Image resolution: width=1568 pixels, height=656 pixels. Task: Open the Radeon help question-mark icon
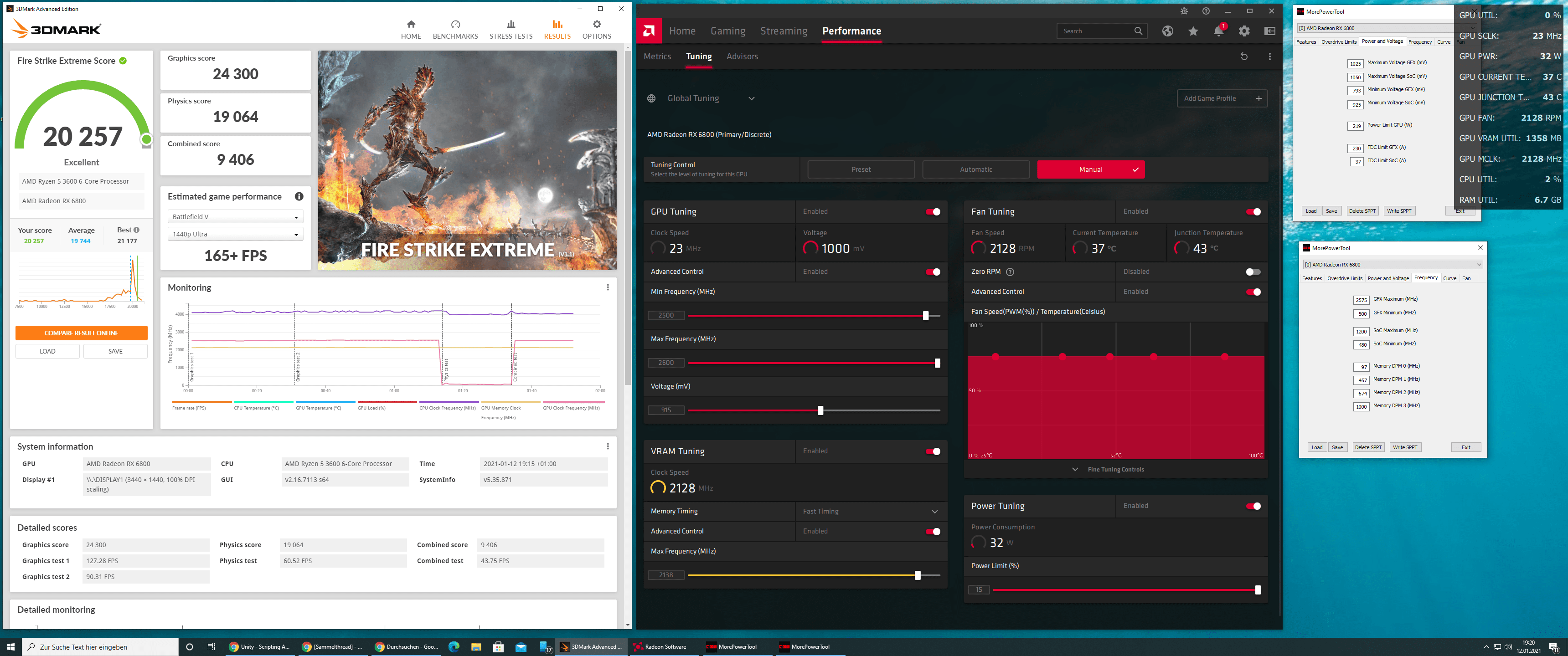pos(1206,11)
